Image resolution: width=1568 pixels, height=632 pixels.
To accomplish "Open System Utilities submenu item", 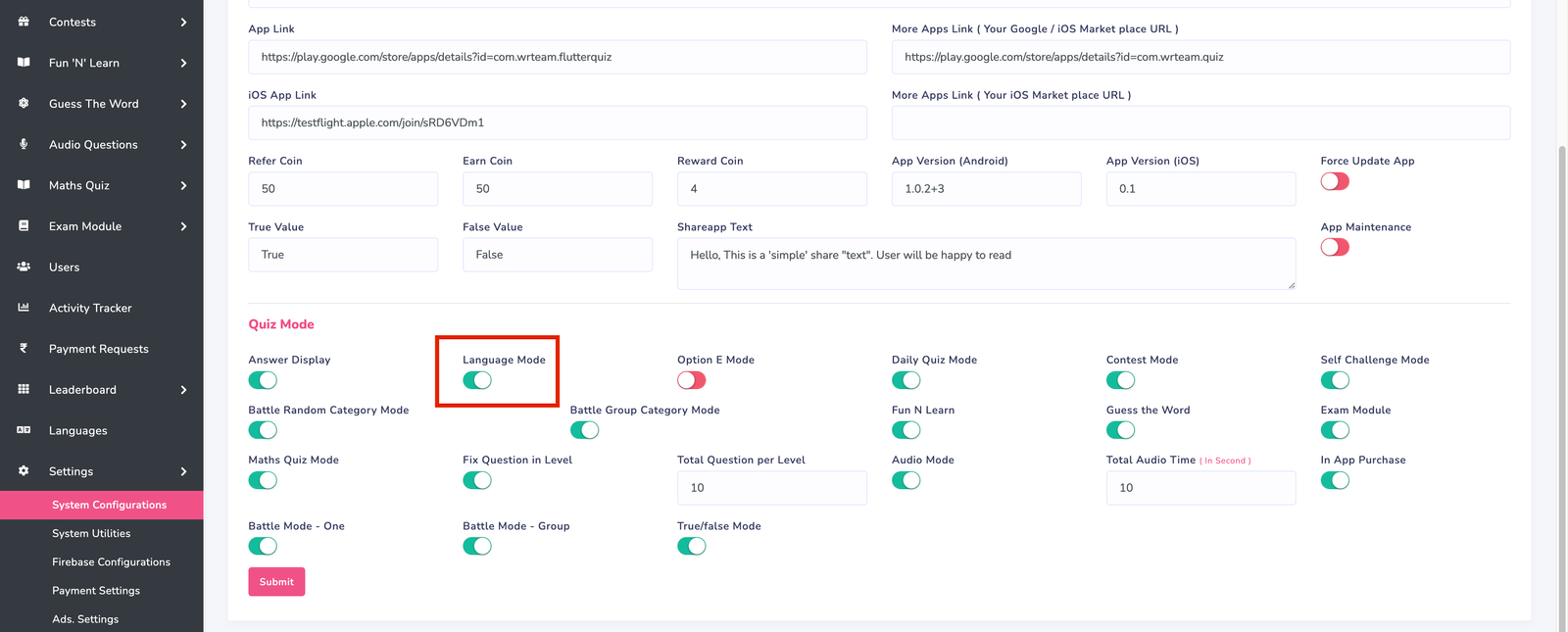I will point(91,534).
